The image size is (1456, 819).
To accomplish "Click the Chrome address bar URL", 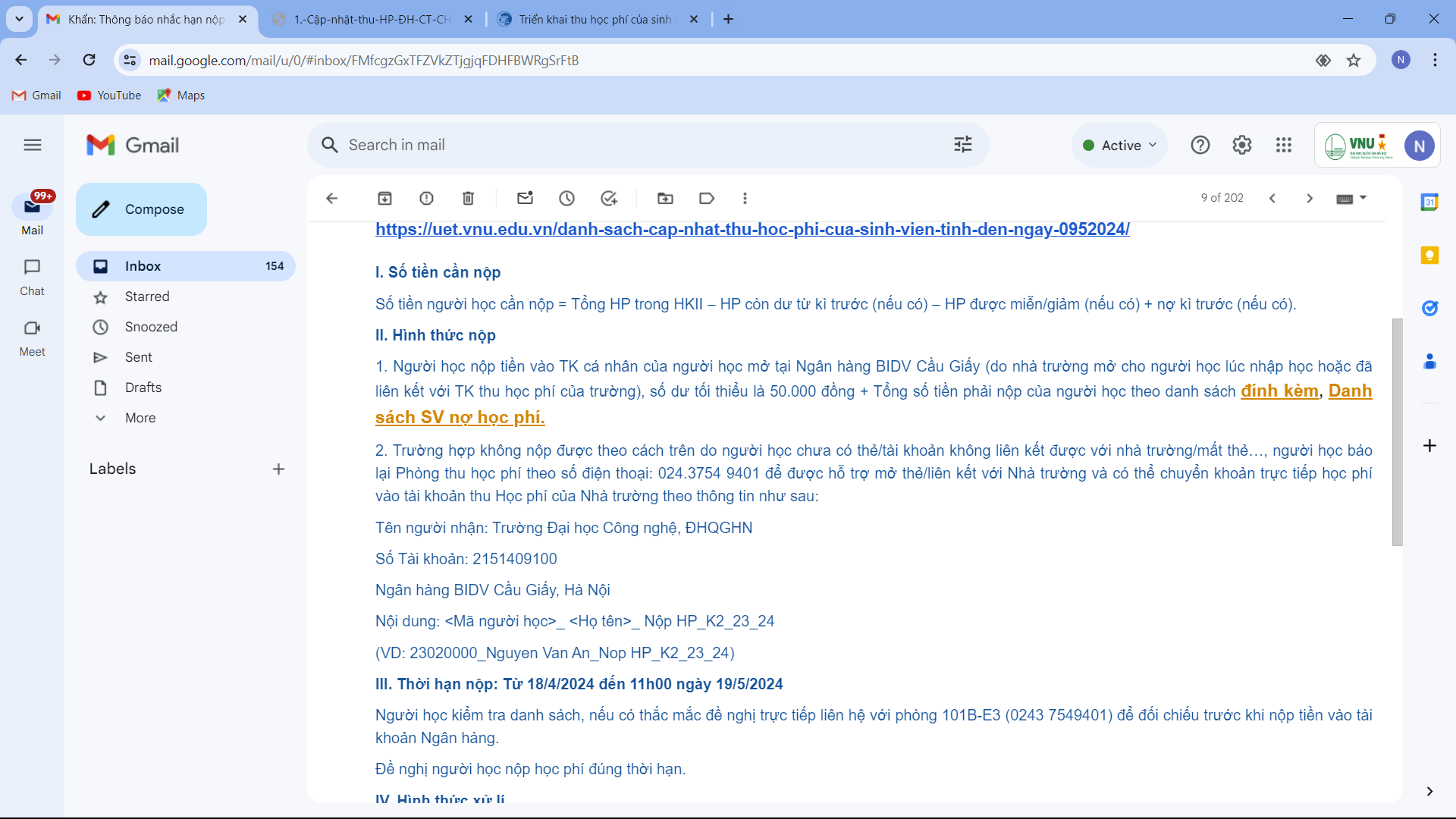I will click(x=363, y=61).
